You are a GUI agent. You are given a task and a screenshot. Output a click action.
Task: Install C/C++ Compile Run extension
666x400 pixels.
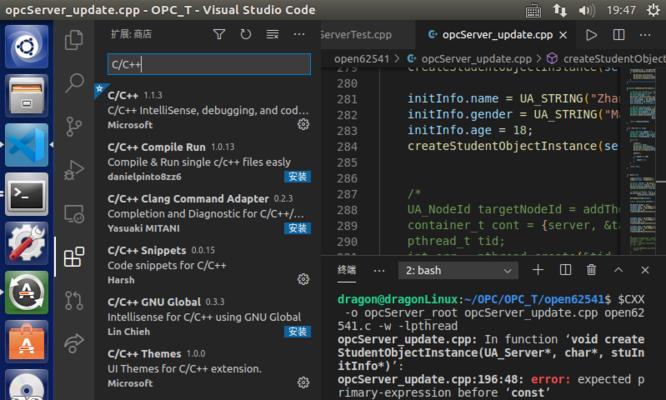[x=297, y=177]
